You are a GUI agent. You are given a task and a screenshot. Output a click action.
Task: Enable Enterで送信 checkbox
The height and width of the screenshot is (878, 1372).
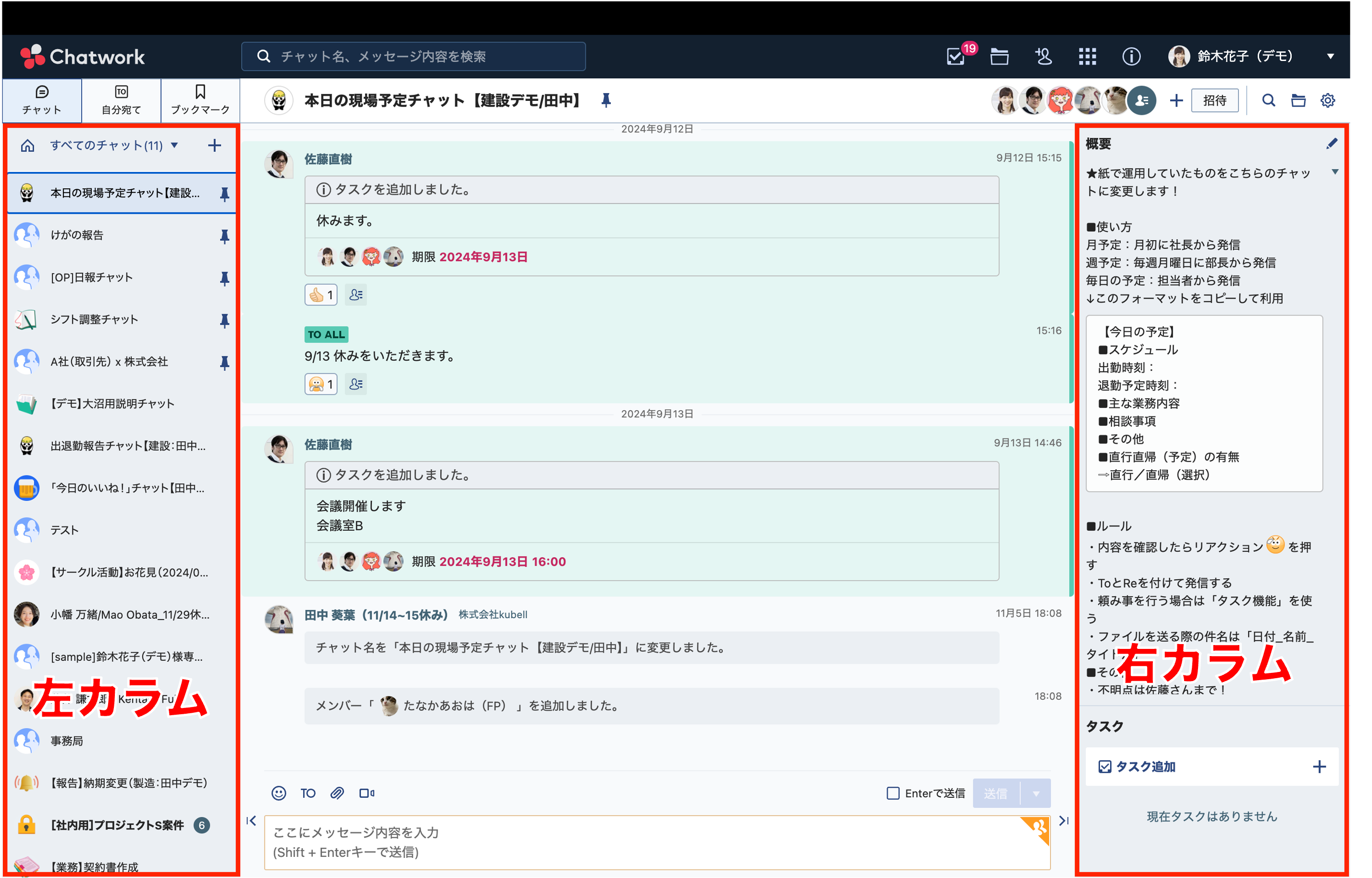click(x=894, y=793)
